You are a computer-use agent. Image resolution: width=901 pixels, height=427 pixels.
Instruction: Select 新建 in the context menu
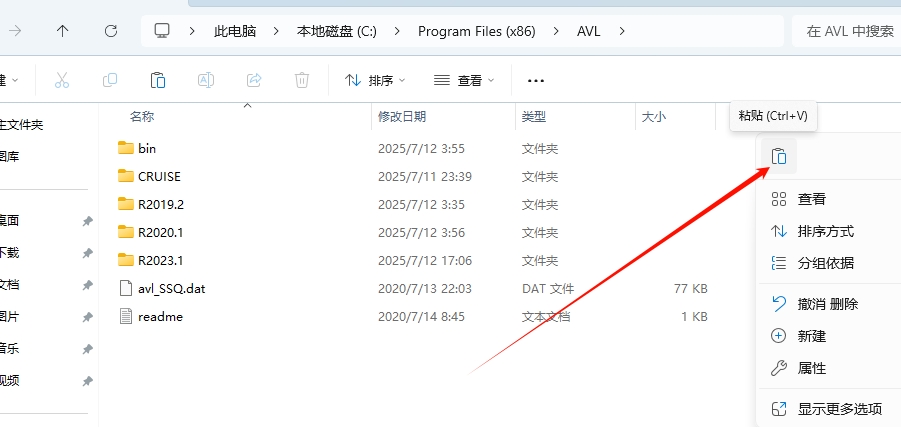(830, 336)
